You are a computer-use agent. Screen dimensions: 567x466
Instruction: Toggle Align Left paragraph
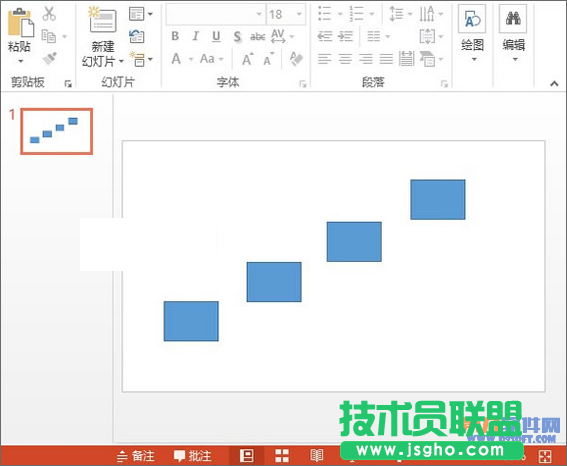[x=324, y=59]
